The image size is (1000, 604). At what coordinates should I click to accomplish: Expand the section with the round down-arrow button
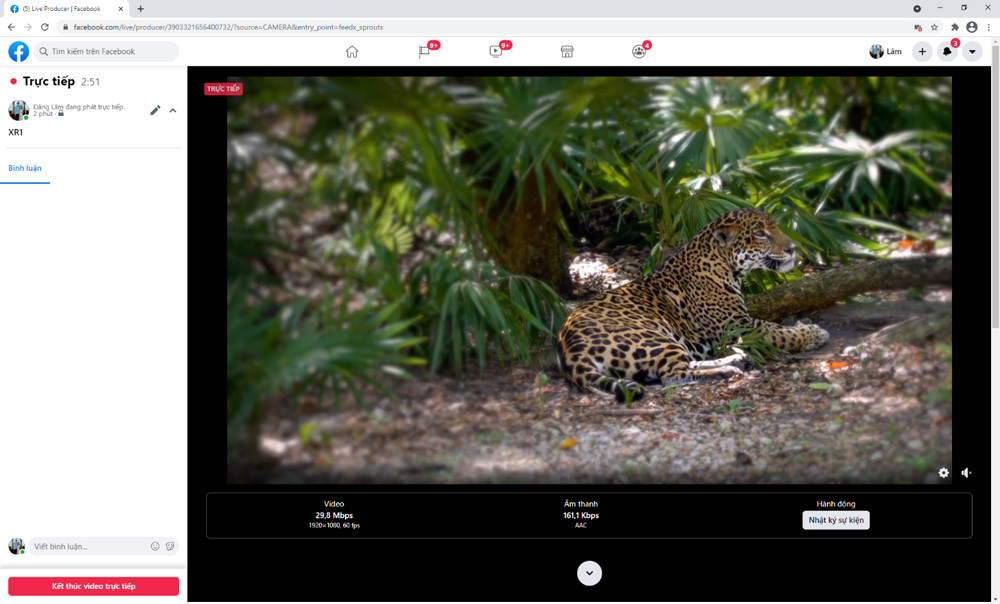coord(589,573)
